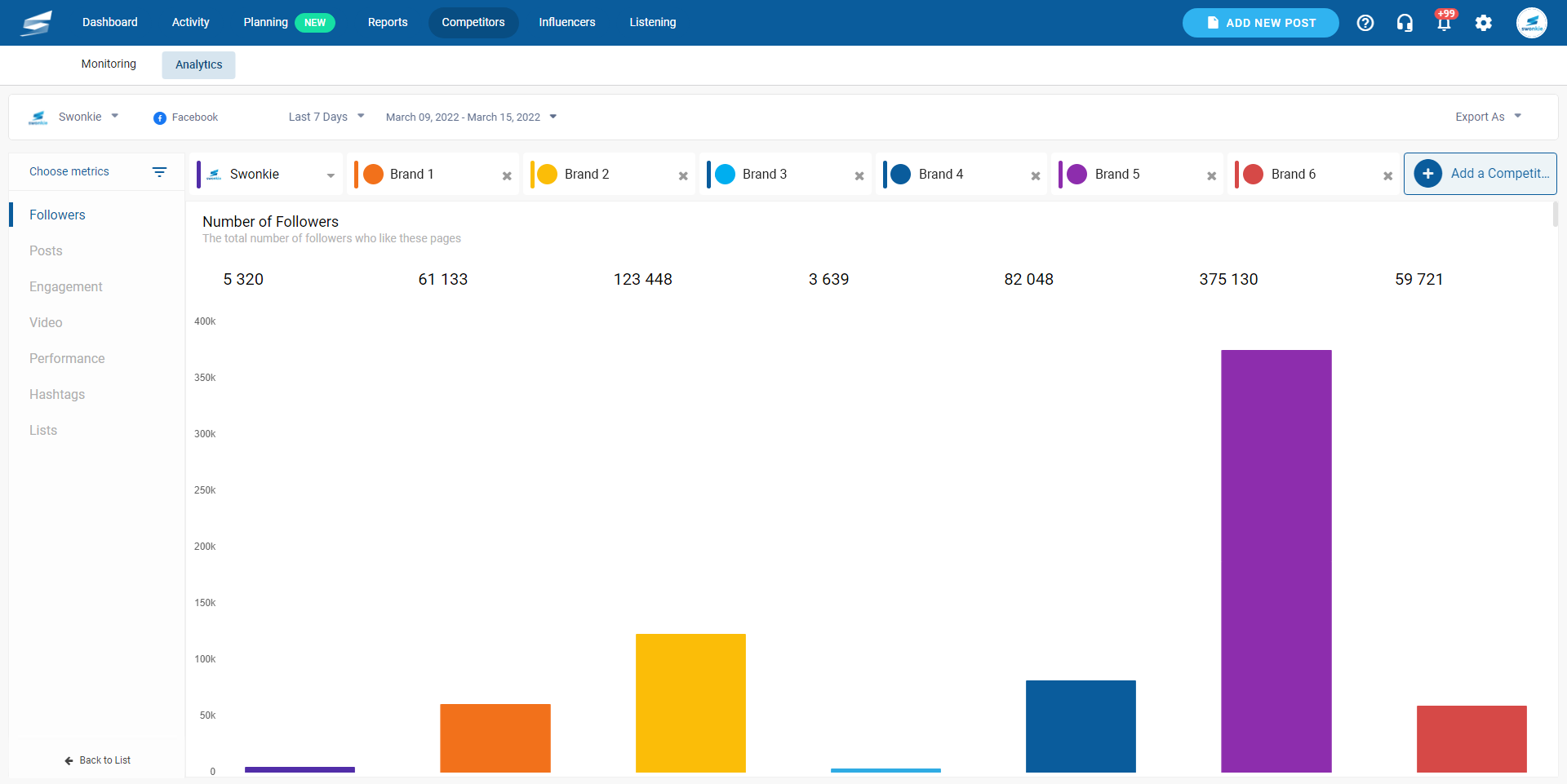The width and height of the screenshot is (1567, 784).
Task: Open the date range March 09 - March 15 picker
Action: [471, 117]
